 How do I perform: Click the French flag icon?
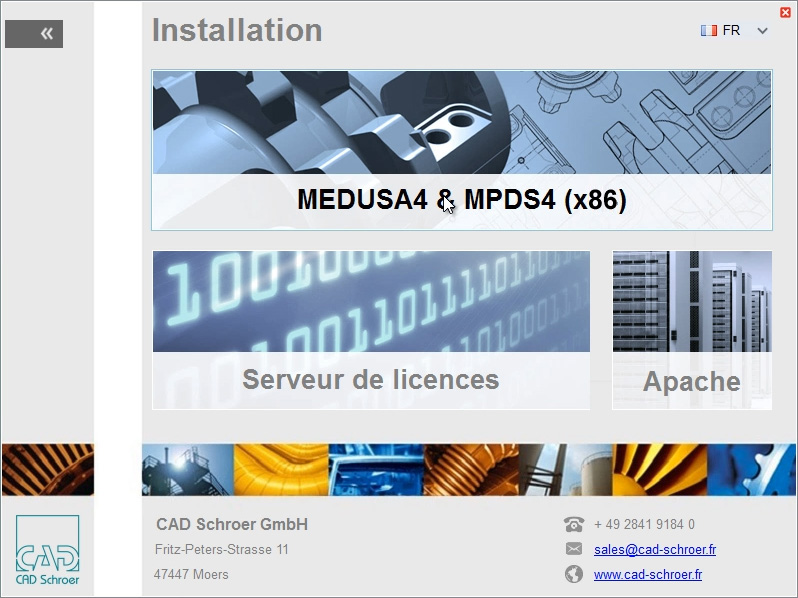coord(708,31)
